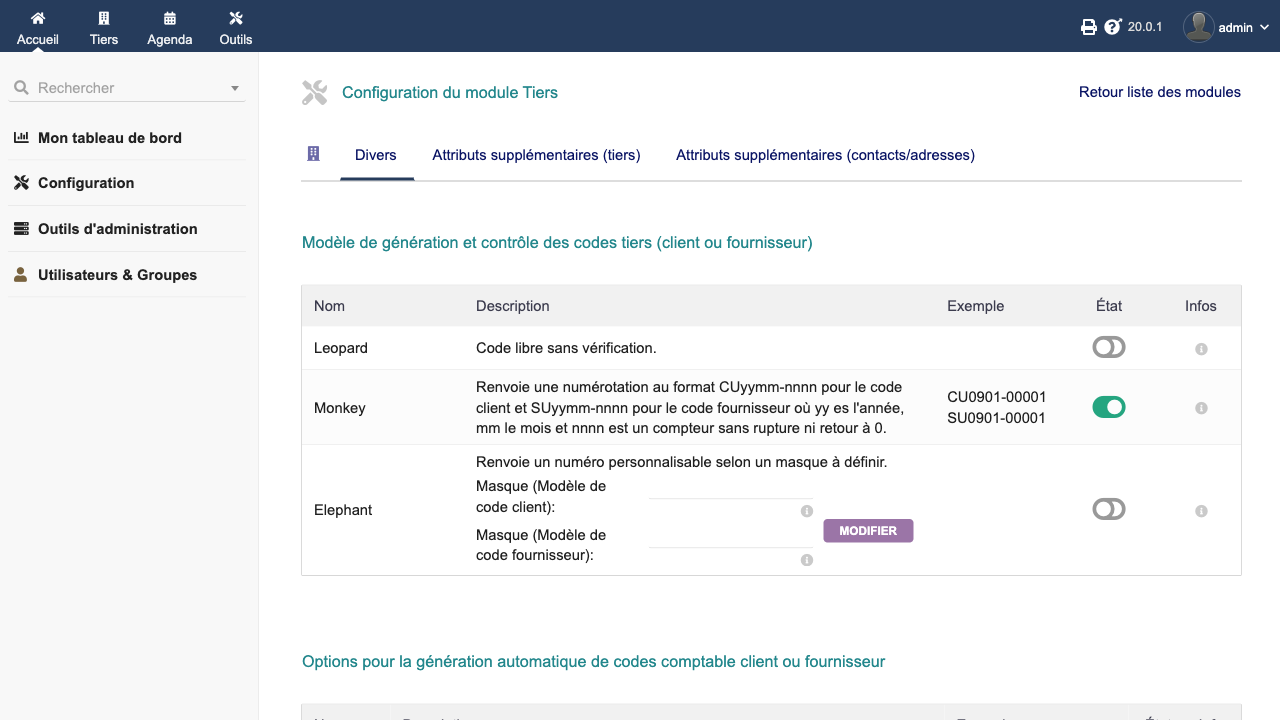1280x720 pixels.
Task: Enable the Elephant code model toggle
Action: pyautogui.click(x=1108, y=509)
